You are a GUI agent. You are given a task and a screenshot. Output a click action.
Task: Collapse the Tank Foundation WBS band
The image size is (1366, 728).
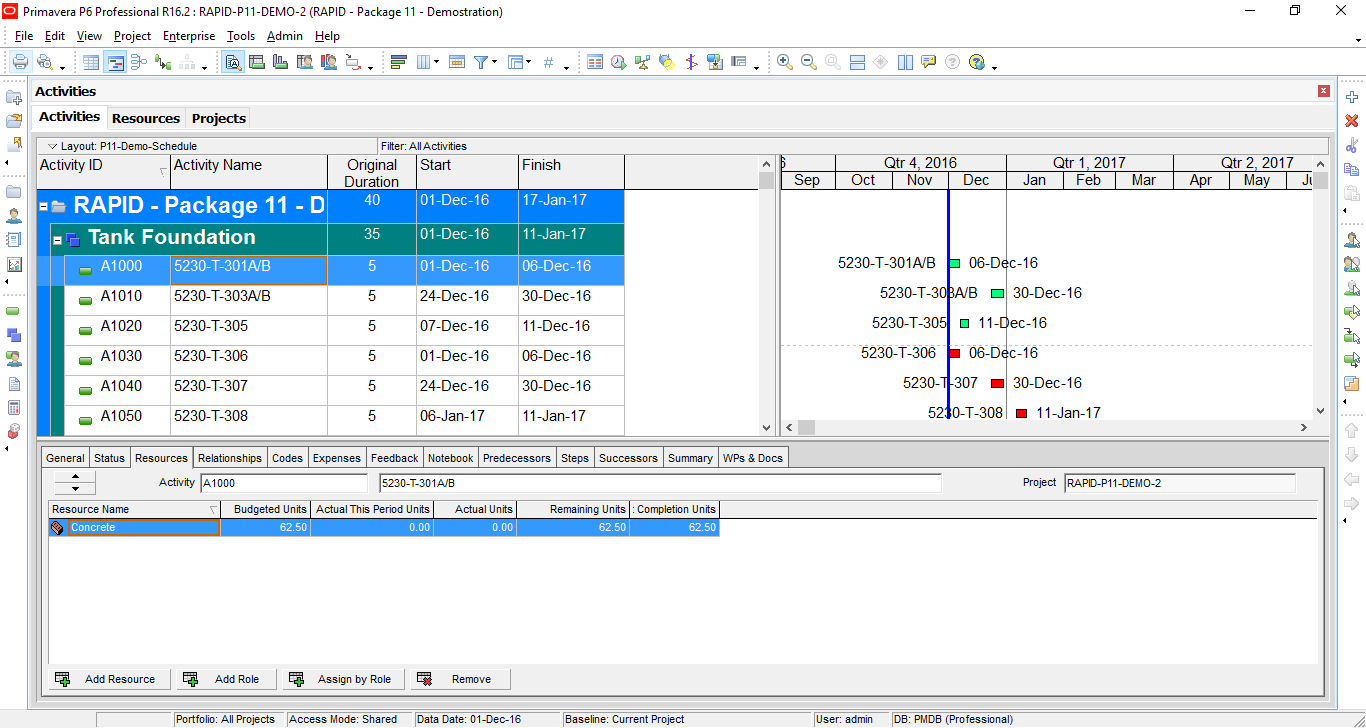[x=60, y=238]
